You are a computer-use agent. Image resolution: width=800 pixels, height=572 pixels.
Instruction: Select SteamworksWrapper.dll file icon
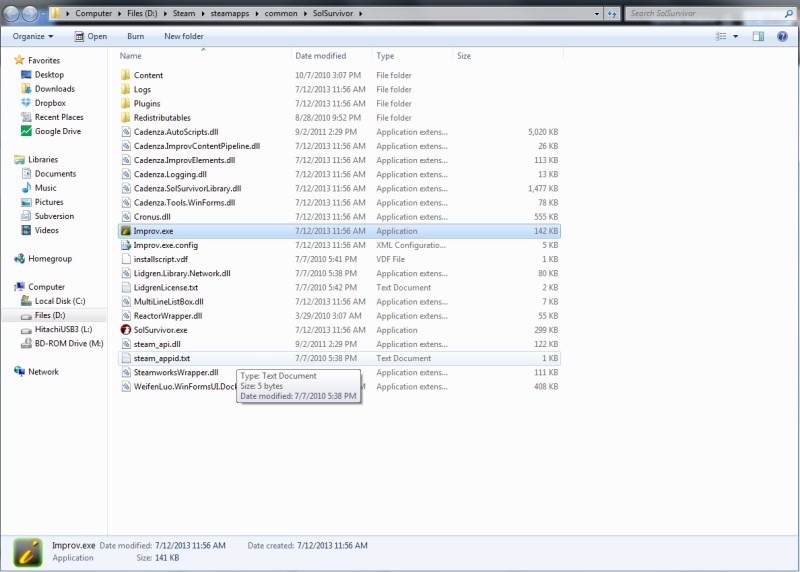126,372
